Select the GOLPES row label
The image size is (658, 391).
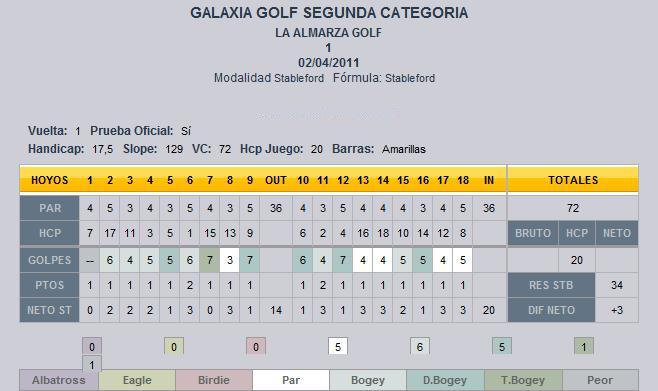pos(50,260)
